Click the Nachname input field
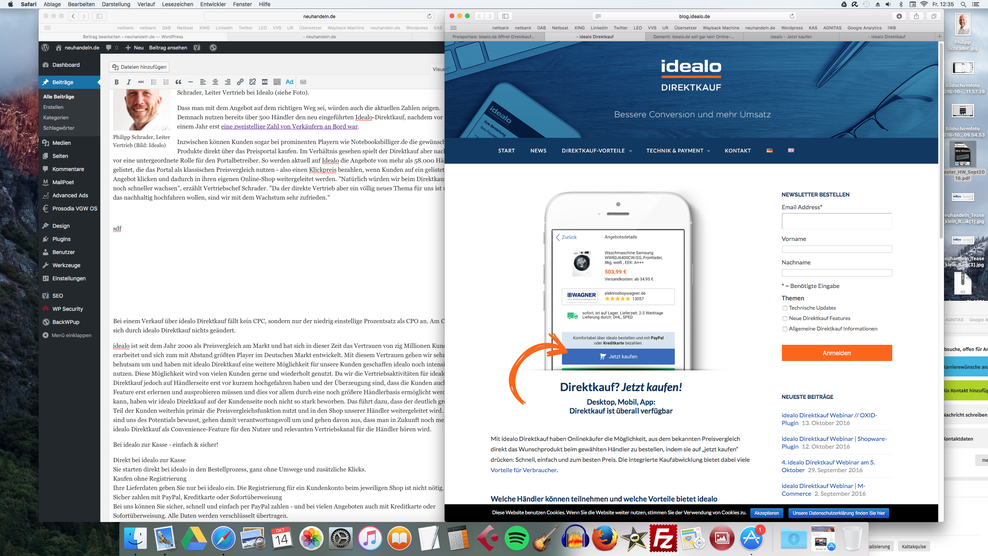Screen dimensions: 988x556 837,272
